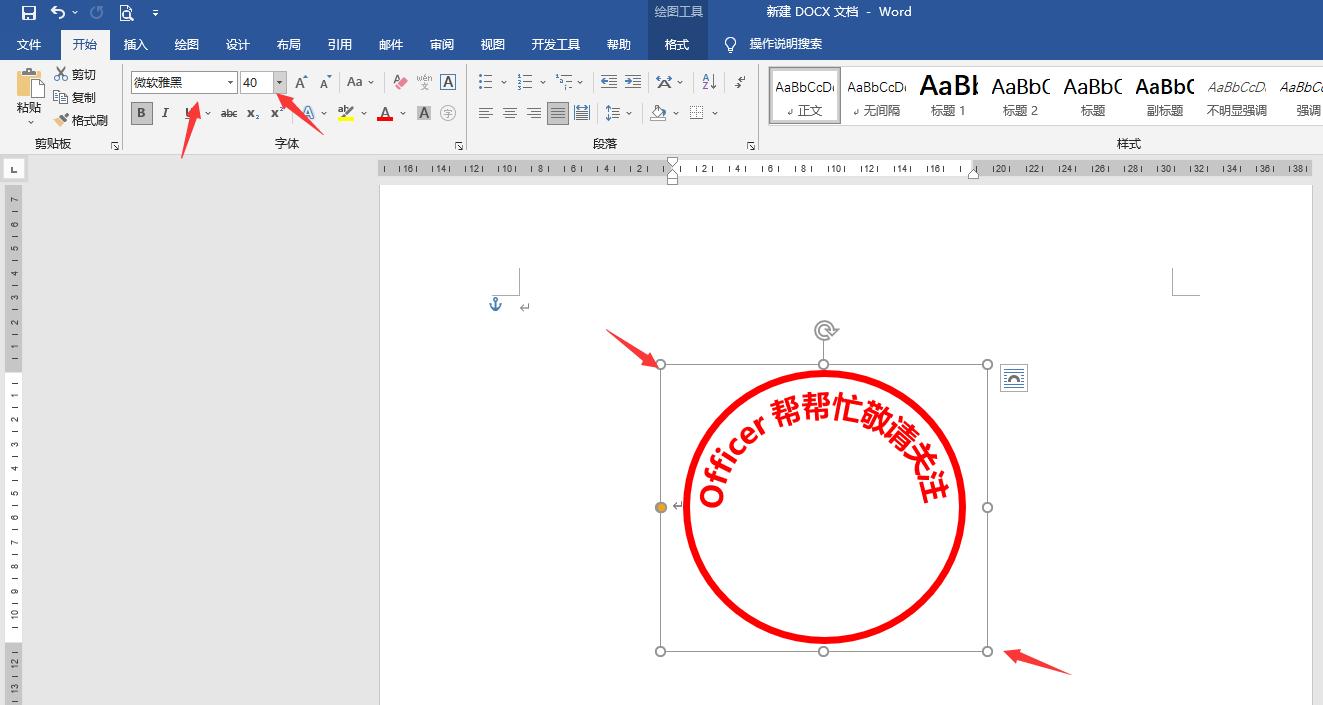Click the Format Painter (格式刷) tool
The image size is (1323, 705).
click(80, 120)
